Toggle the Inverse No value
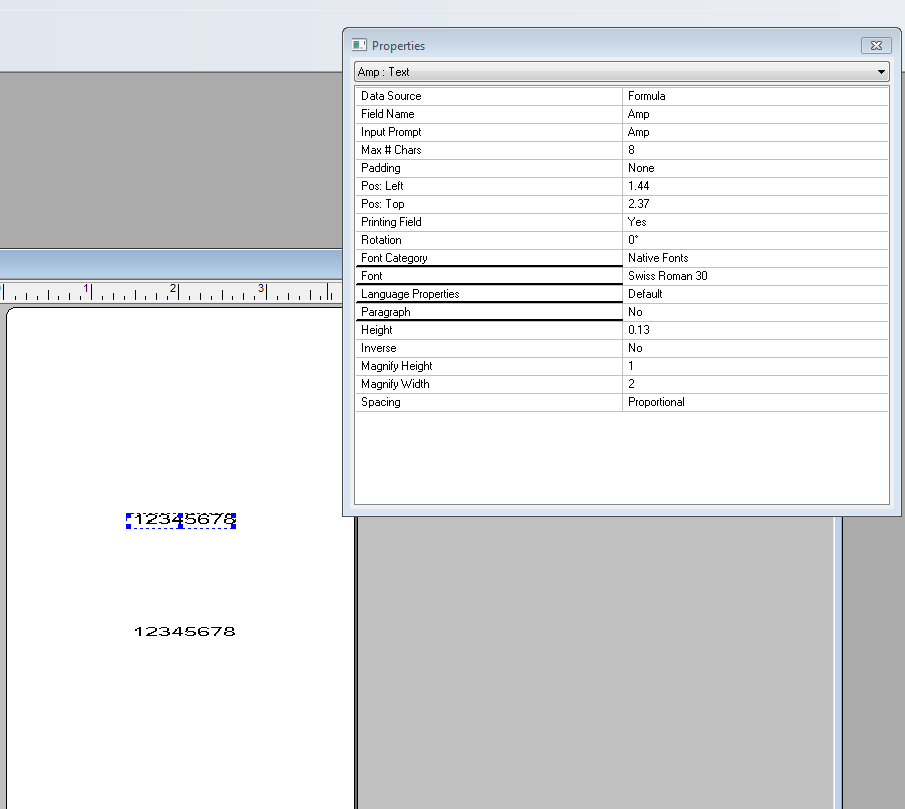 tap(755, 348)
